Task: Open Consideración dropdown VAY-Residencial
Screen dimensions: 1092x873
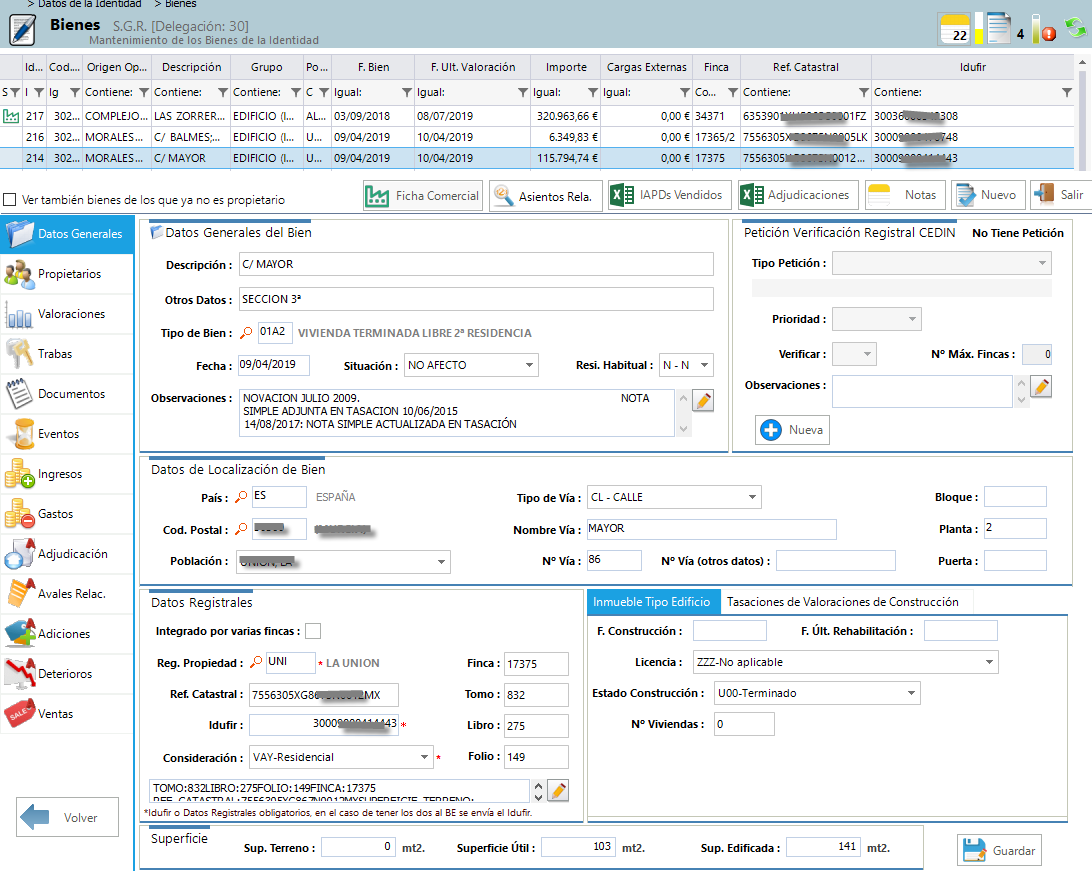Action: [341, 757]
